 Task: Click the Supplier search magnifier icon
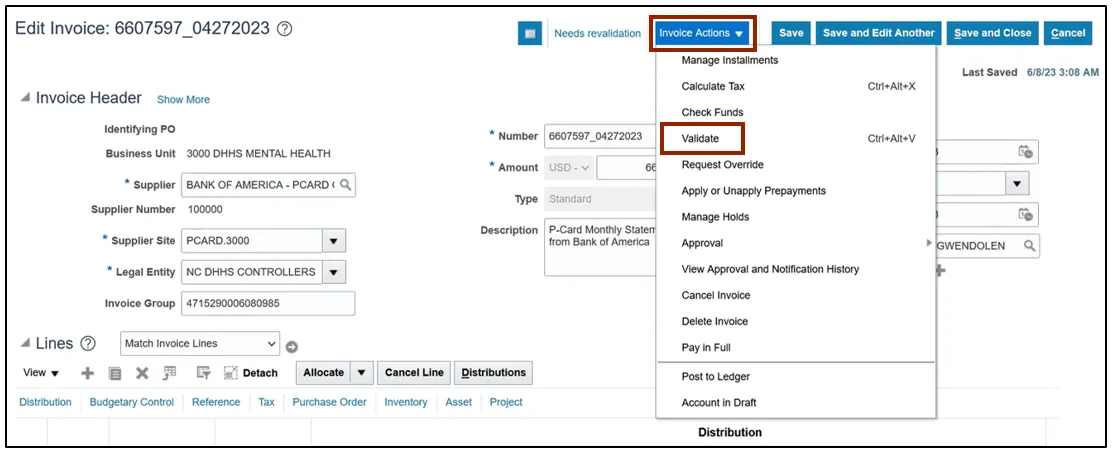coord(345,185)
